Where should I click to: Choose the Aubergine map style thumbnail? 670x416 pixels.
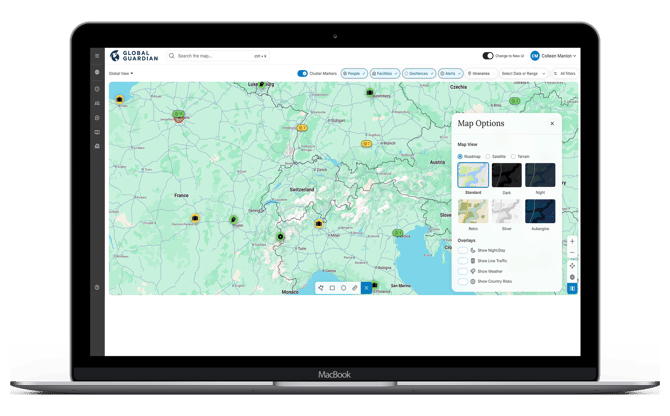coord(540,211)
